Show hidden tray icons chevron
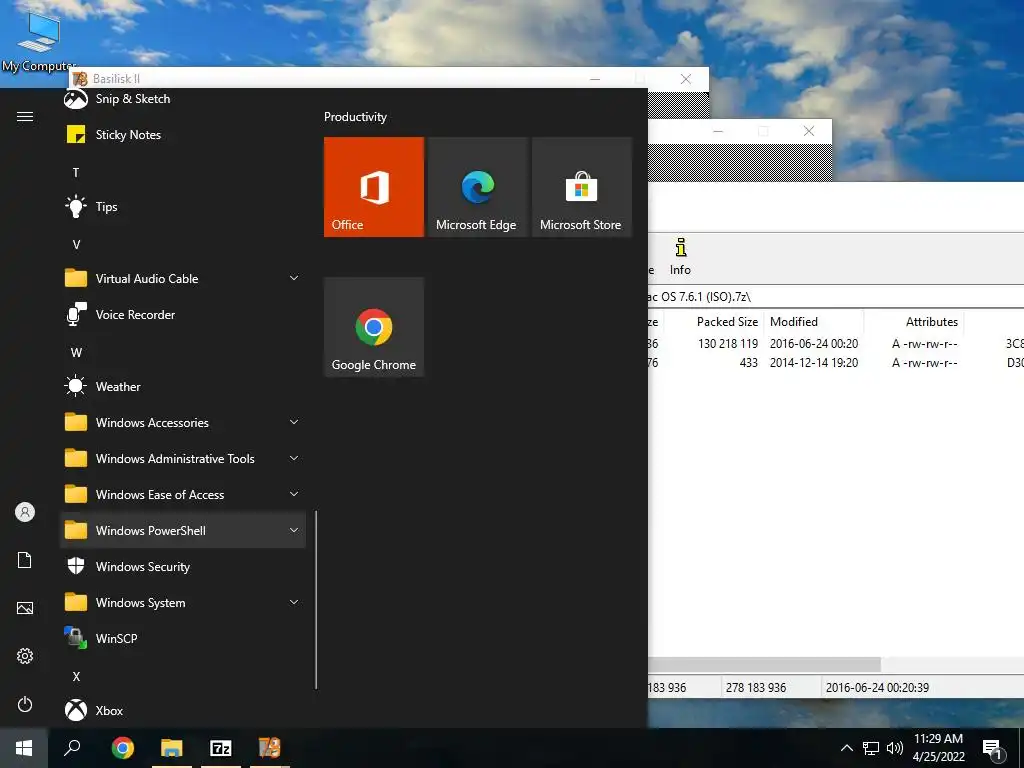1024x768 pixels. (846, 748)
